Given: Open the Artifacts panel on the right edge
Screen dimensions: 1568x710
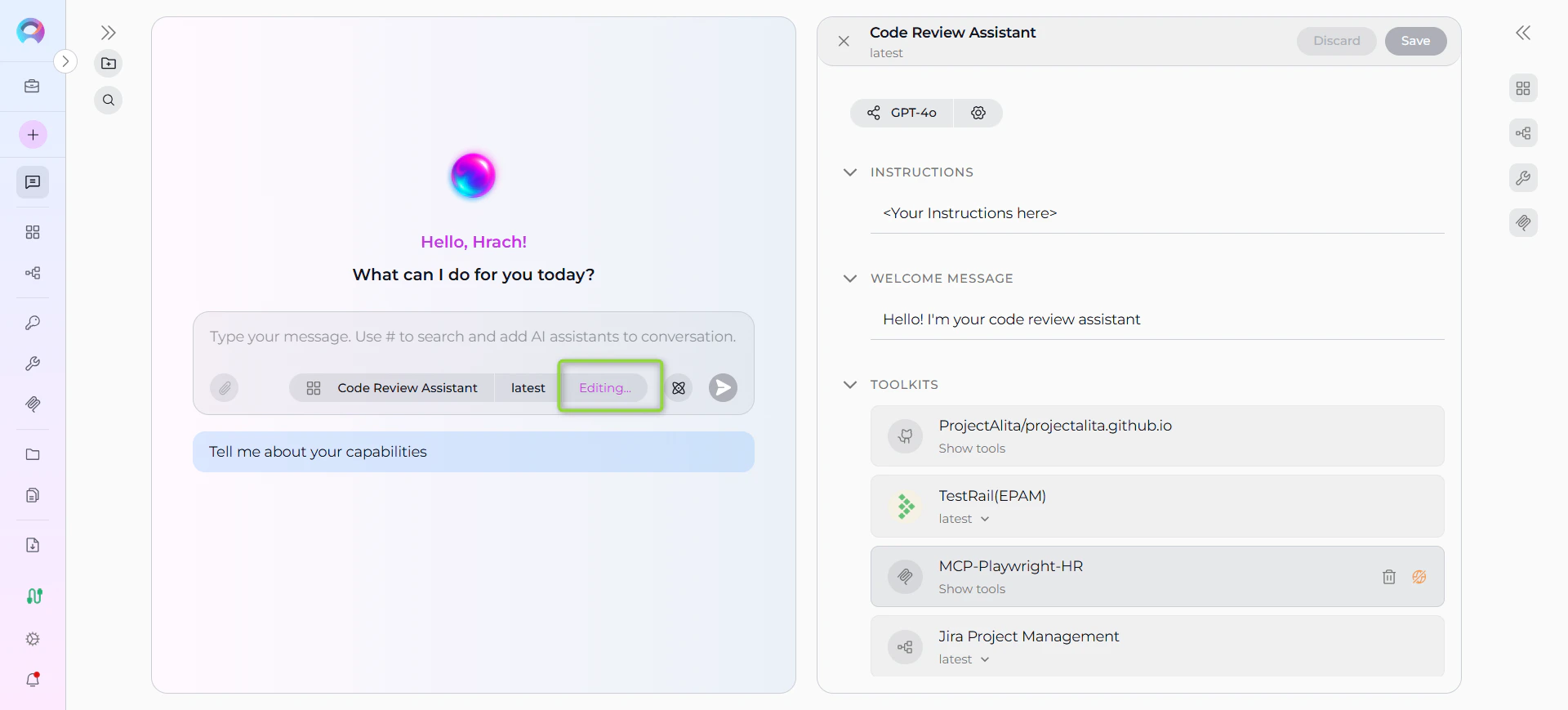Looking at the screenshot, I should click(x=1524, y=222).
